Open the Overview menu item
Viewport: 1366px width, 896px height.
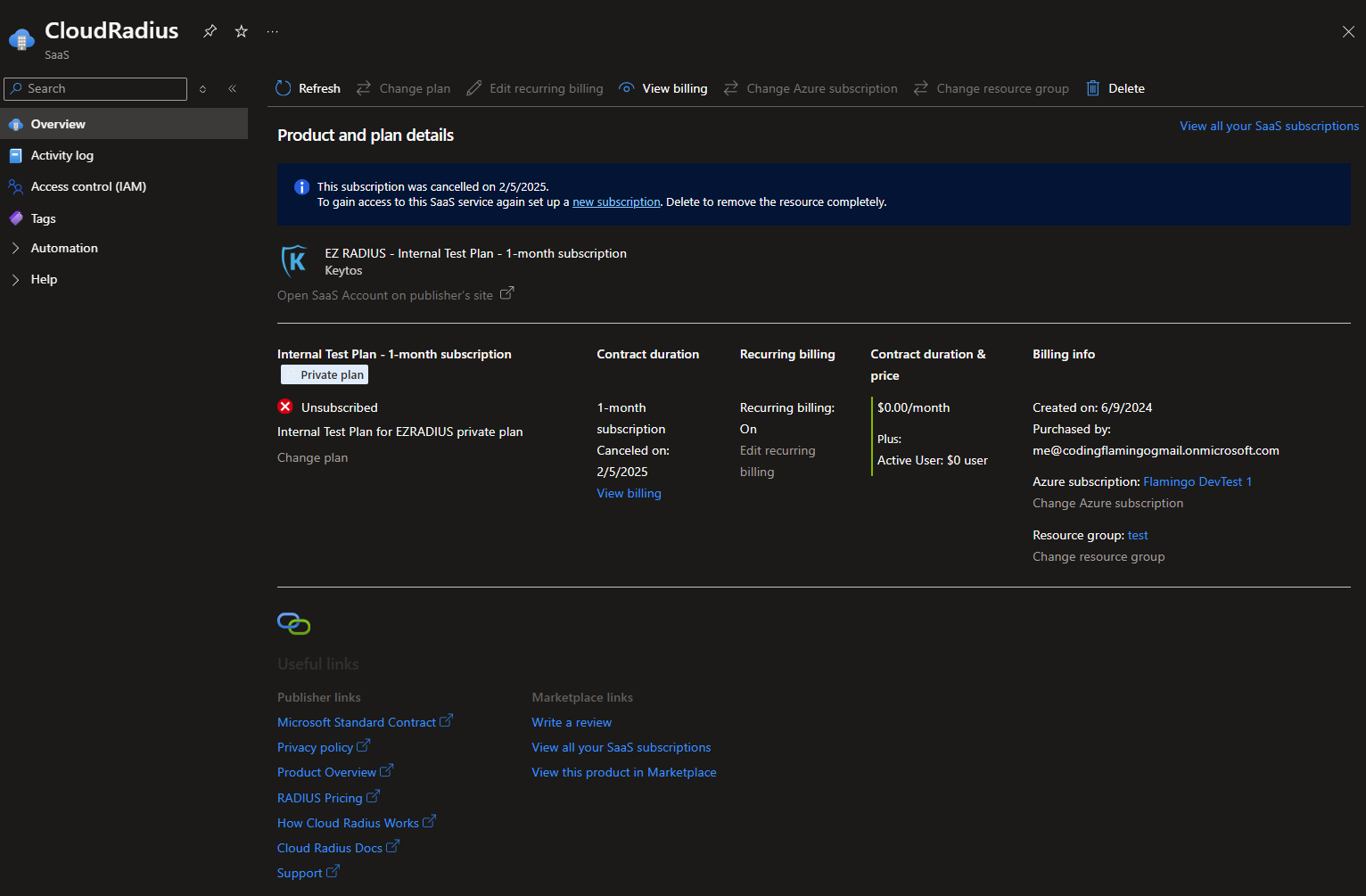click(124, 124)
